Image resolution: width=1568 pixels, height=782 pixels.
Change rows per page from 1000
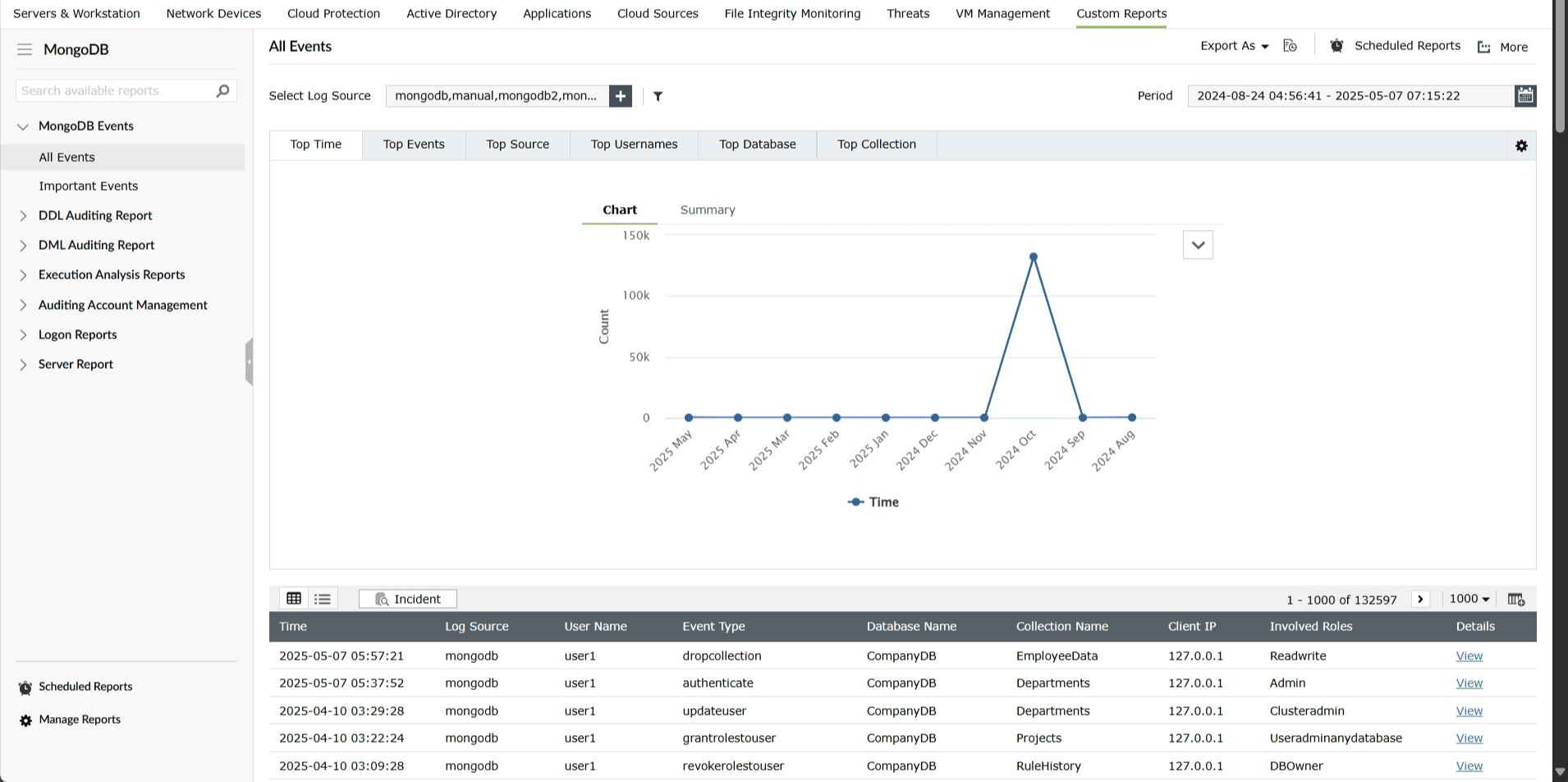pos(1469,599)
